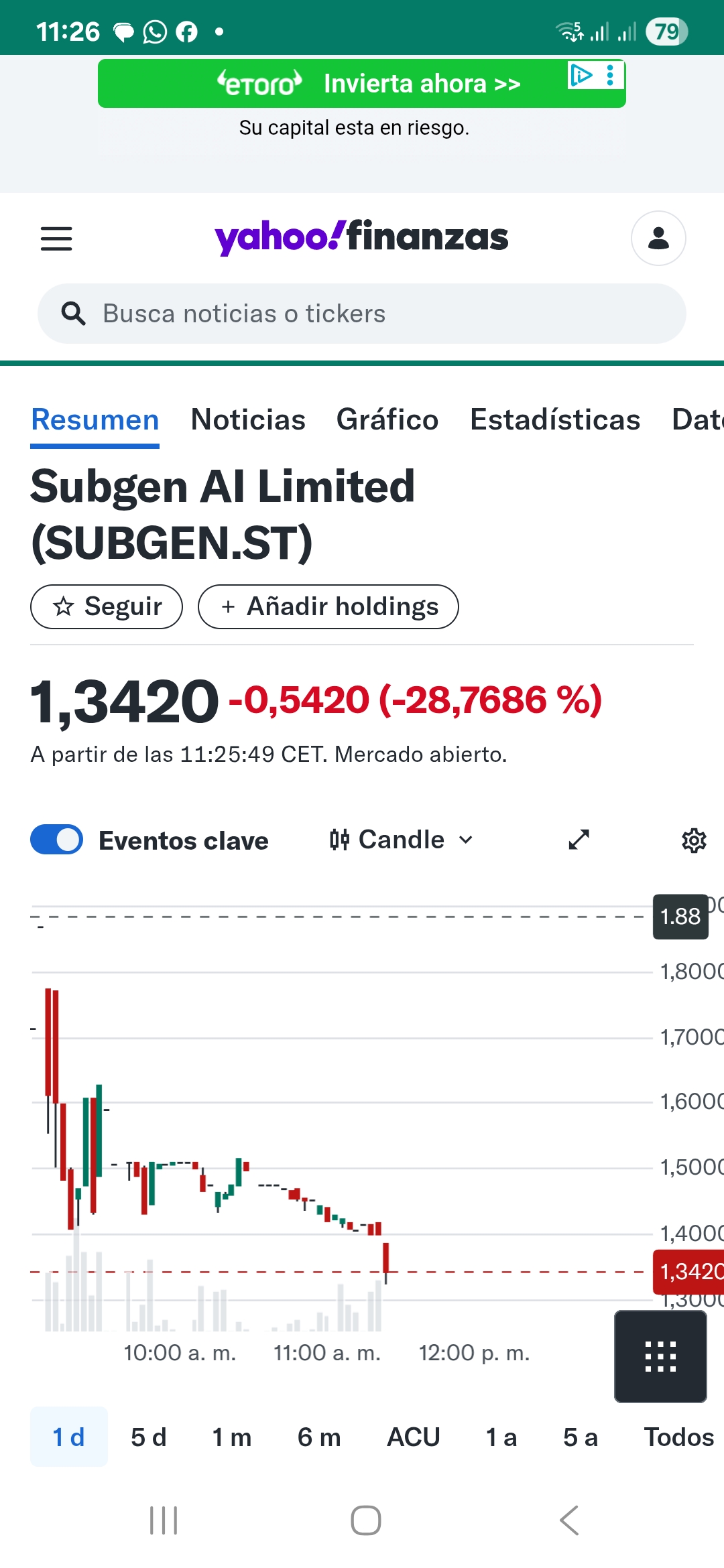The width and height of the screenshot is (724, 1568).
Task: Click the Seguir button
Action: tap(107, 606)
